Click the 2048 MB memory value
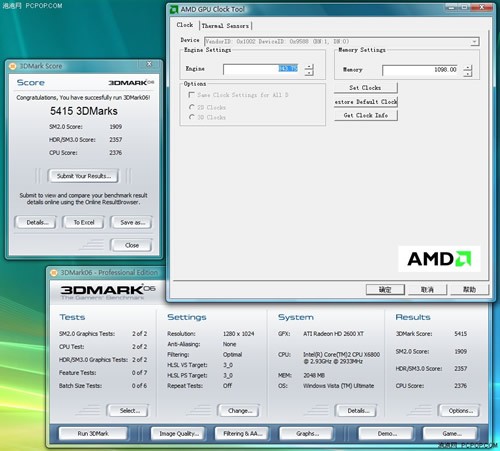500x451 pixels. [x=314, y=375]
